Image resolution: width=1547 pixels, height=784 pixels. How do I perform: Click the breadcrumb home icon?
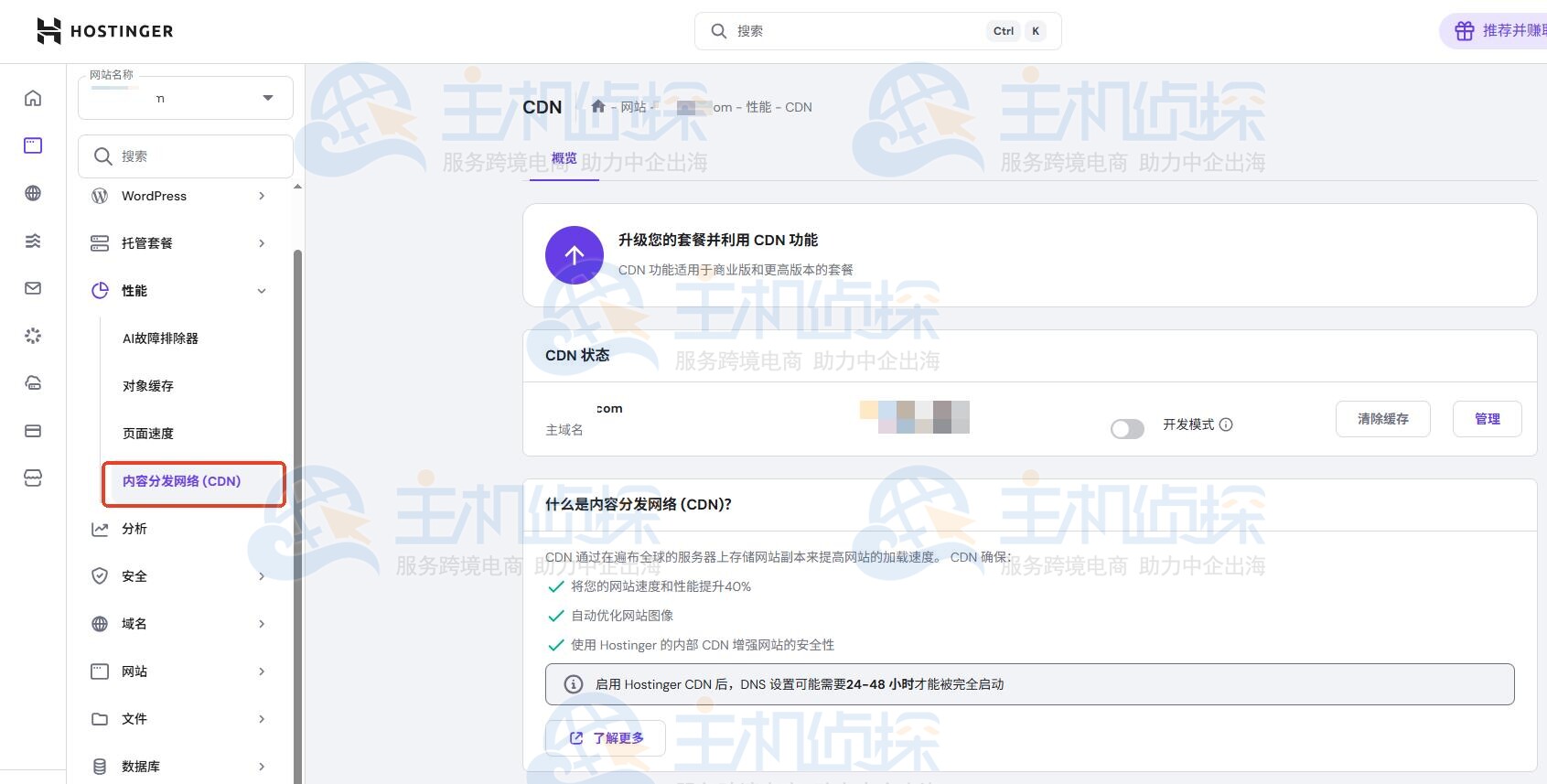tap(598, 106)
